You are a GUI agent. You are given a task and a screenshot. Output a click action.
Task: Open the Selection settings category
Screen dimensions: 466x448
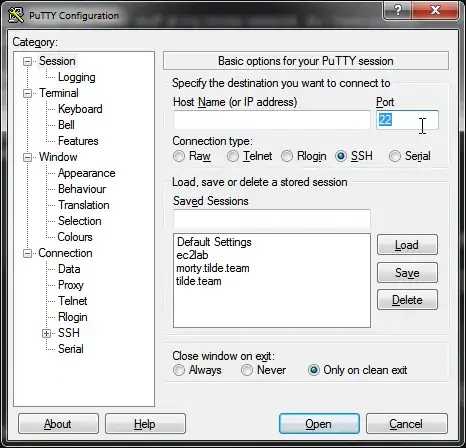(80, 221)
